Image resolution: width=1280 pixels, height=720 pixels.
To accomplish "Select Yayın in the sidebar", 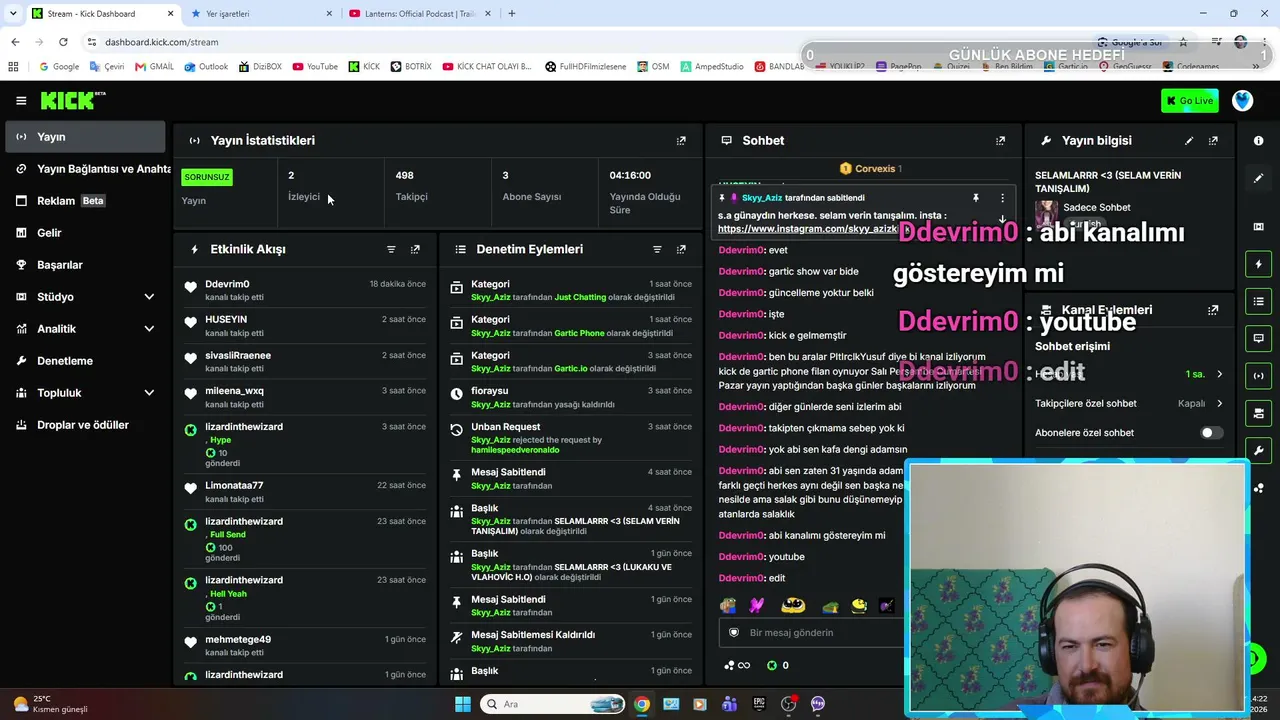I will coord(85,137).
